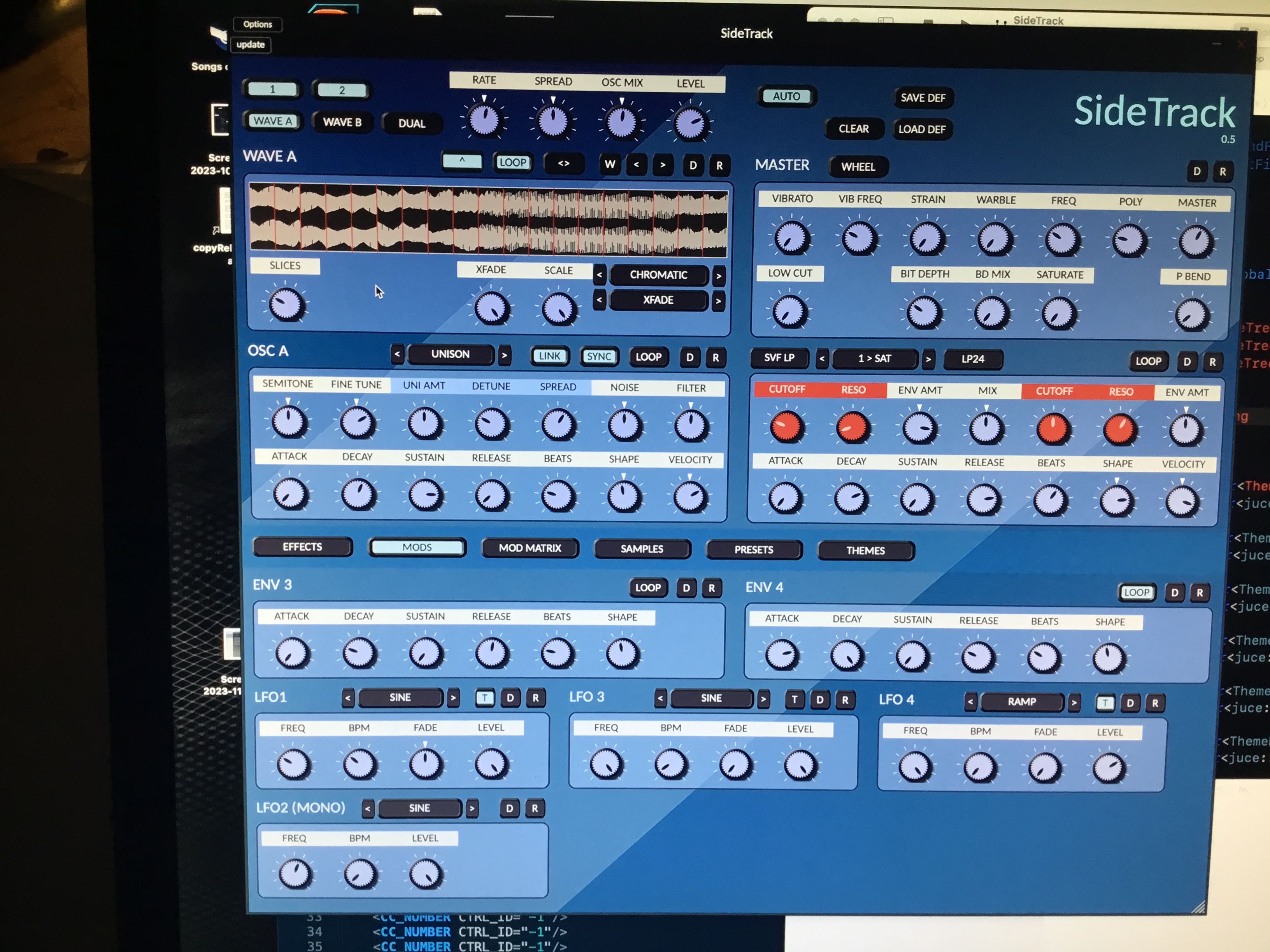Click the CLEAR button
The width and height of the screenshot is (1270, 952).
tap(854, 129)
